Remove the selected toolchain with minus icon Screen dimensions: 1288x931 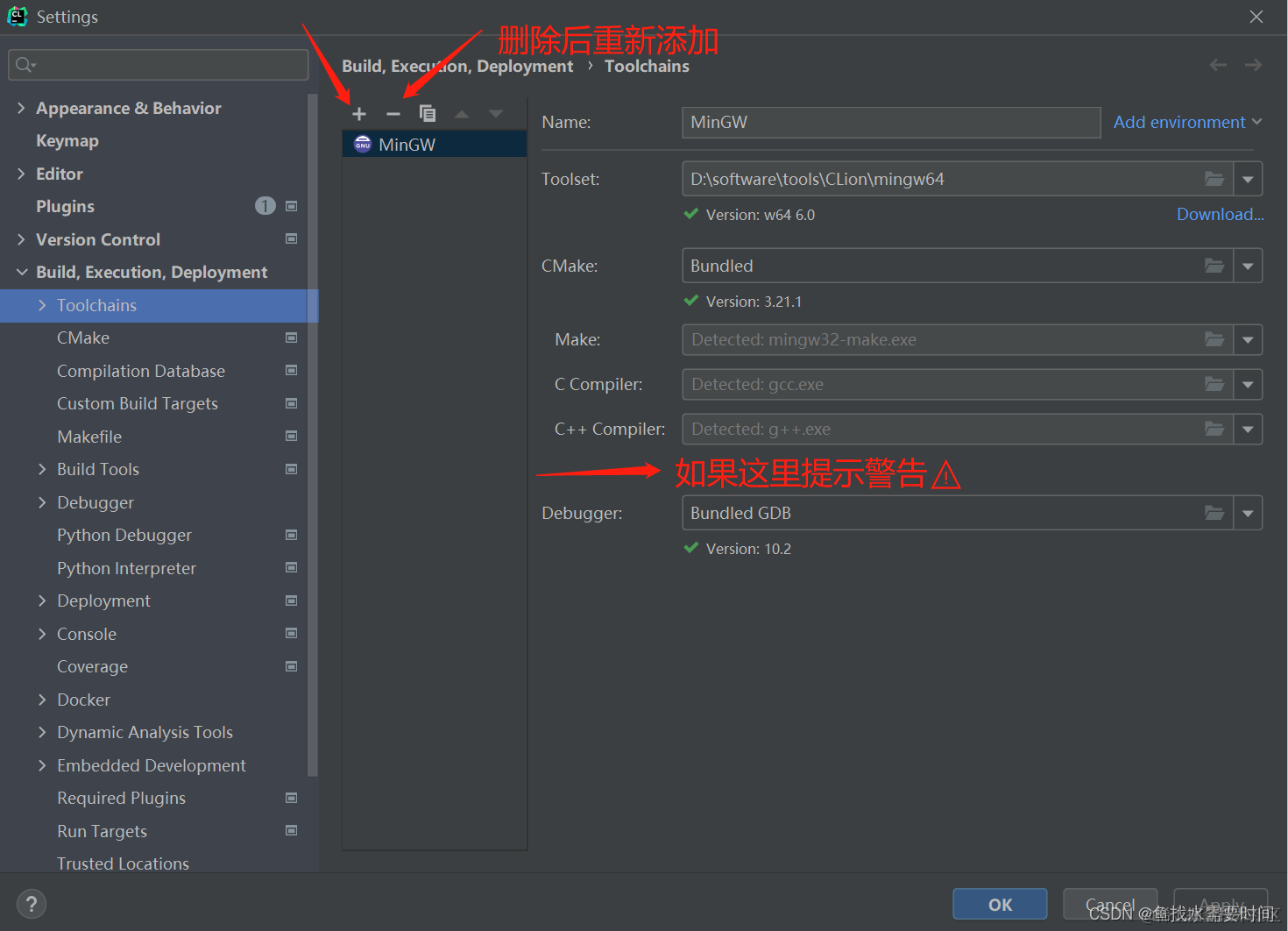point(393,114)
